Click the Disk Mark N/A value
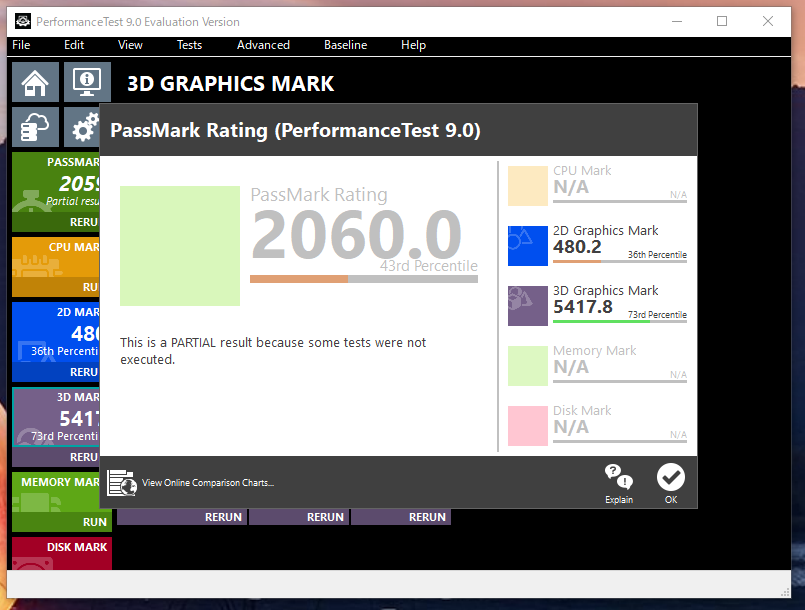Viewport: 805px width, 610px height. tap(571, 427)
